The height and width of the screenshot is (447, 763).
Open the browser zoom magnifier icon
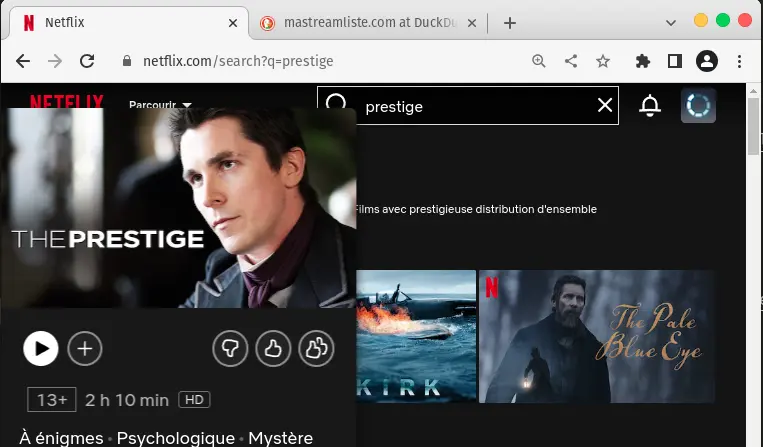[x=539, y=61]
